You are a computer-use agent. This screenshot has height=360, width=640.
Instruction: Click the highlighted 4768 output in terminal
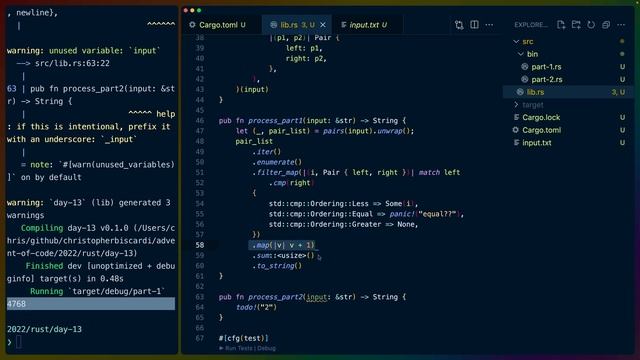(x=91, y=304)
